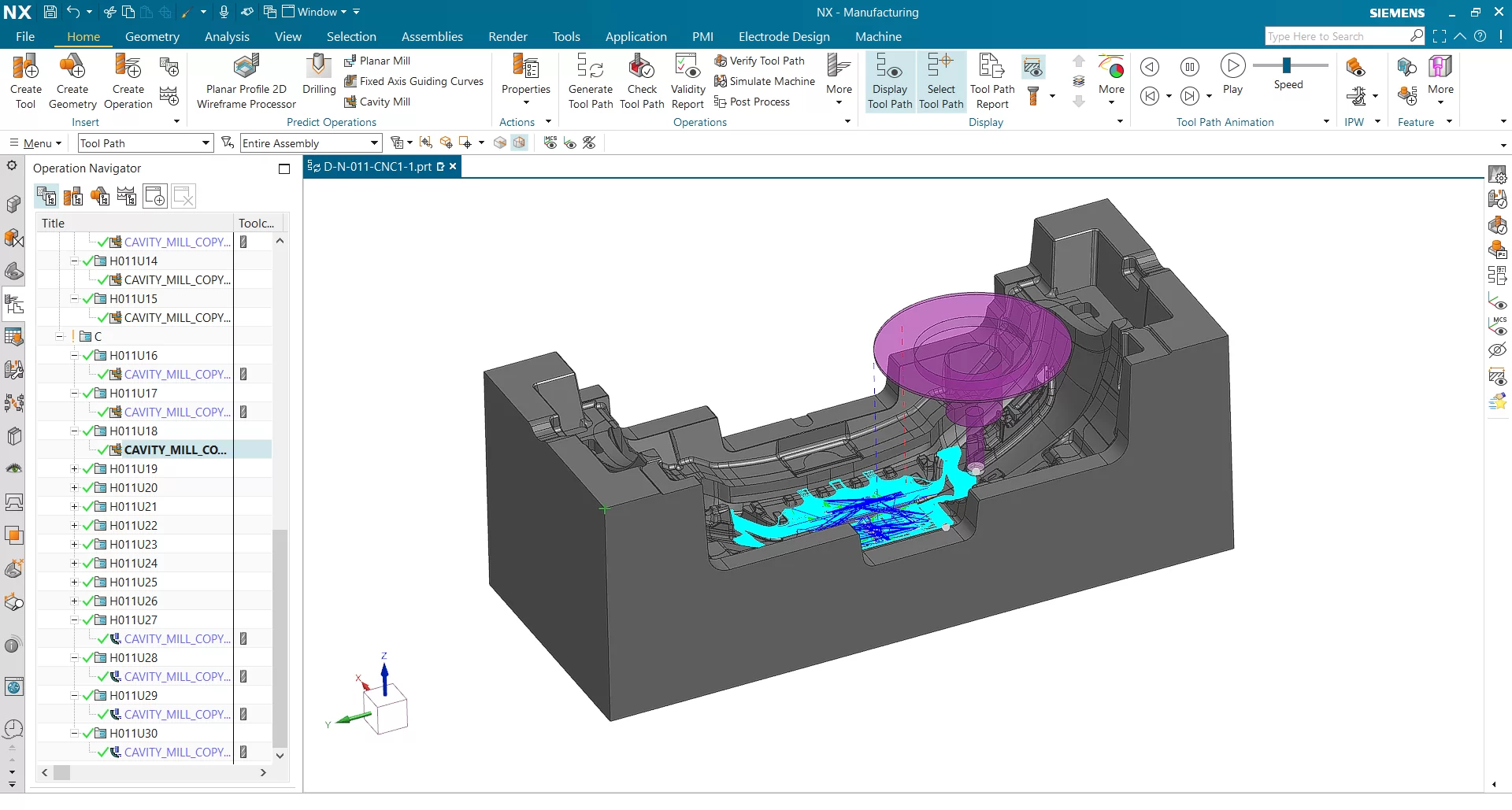Screen dimensions: 1512x810
Task: Click the navigator vertical scrollbar
Action: 280,638
